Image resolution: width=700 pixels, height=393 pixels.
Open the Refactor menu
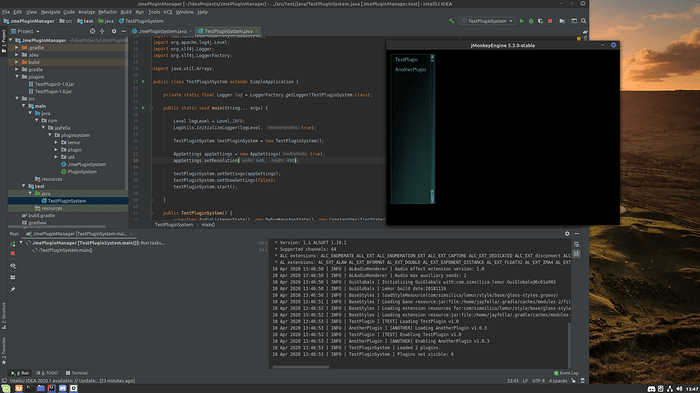coord(107,12)
